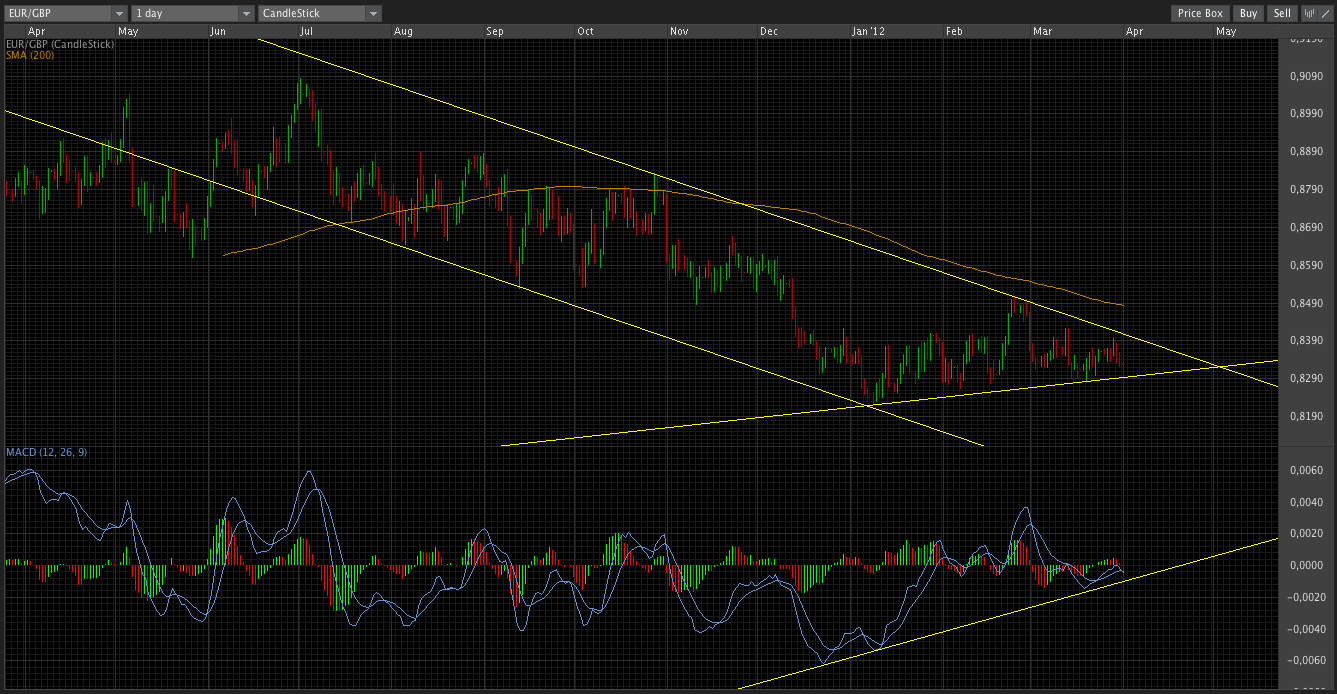1337x694 pixels.
Task: Click the Buy button
Action: pyautogui.click(x=1248, y=13)
